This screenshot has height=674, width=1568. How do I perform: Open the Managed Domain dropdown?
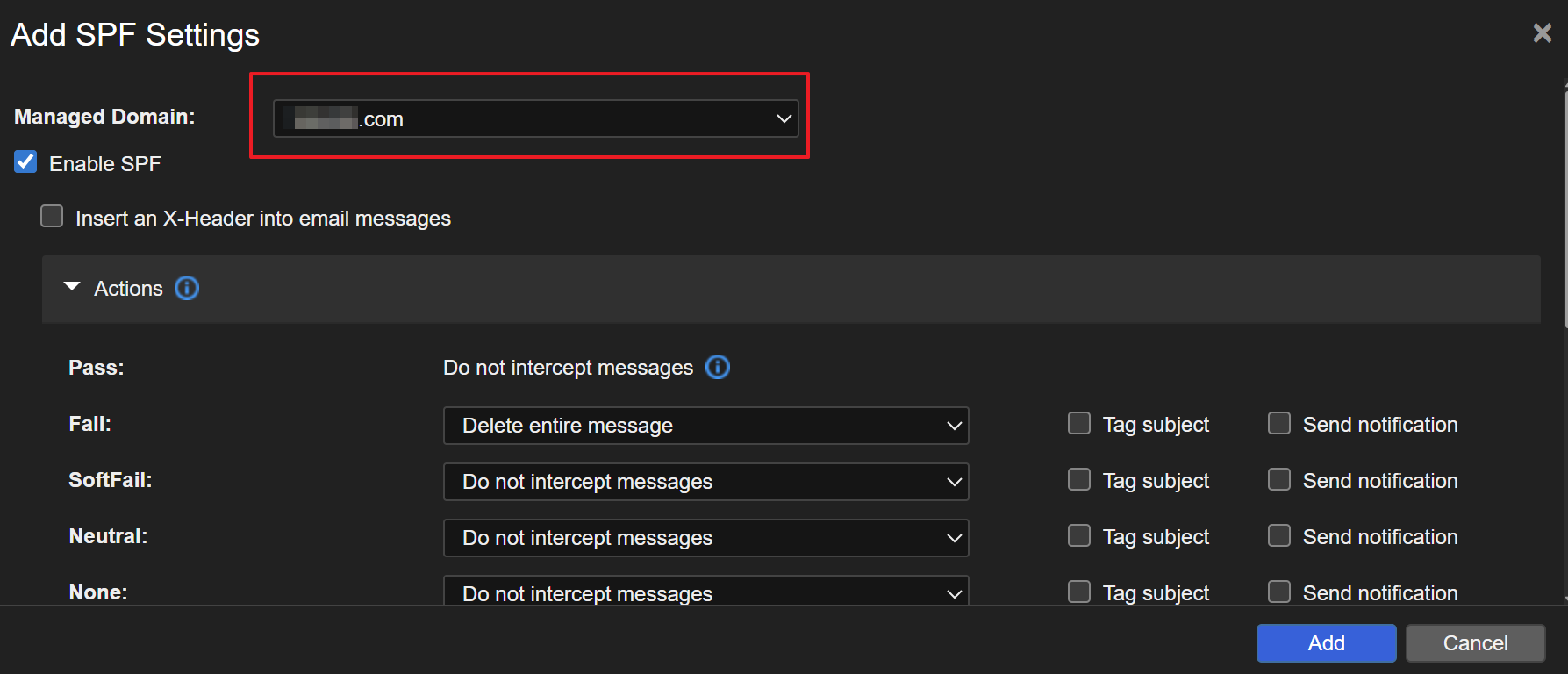tap(535, 118)
